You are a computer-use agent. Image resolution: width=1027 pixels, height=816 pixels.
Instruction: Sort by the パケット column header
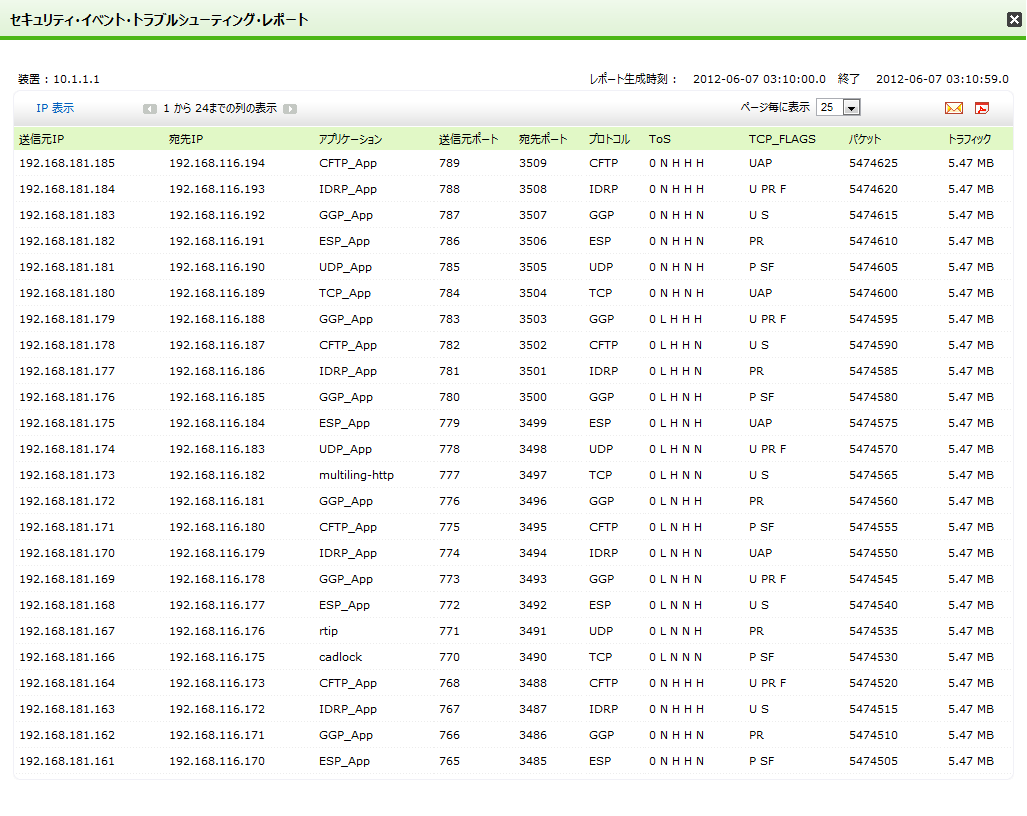(x=865, y=139)
